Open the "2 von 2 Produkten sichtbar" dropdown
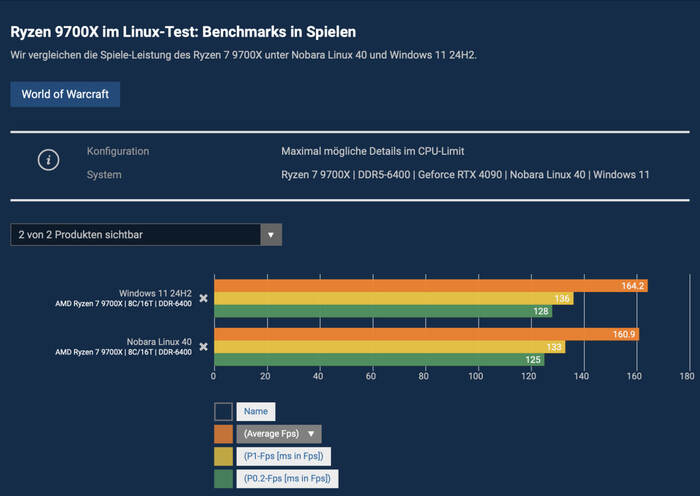 [x=135, y=235]
